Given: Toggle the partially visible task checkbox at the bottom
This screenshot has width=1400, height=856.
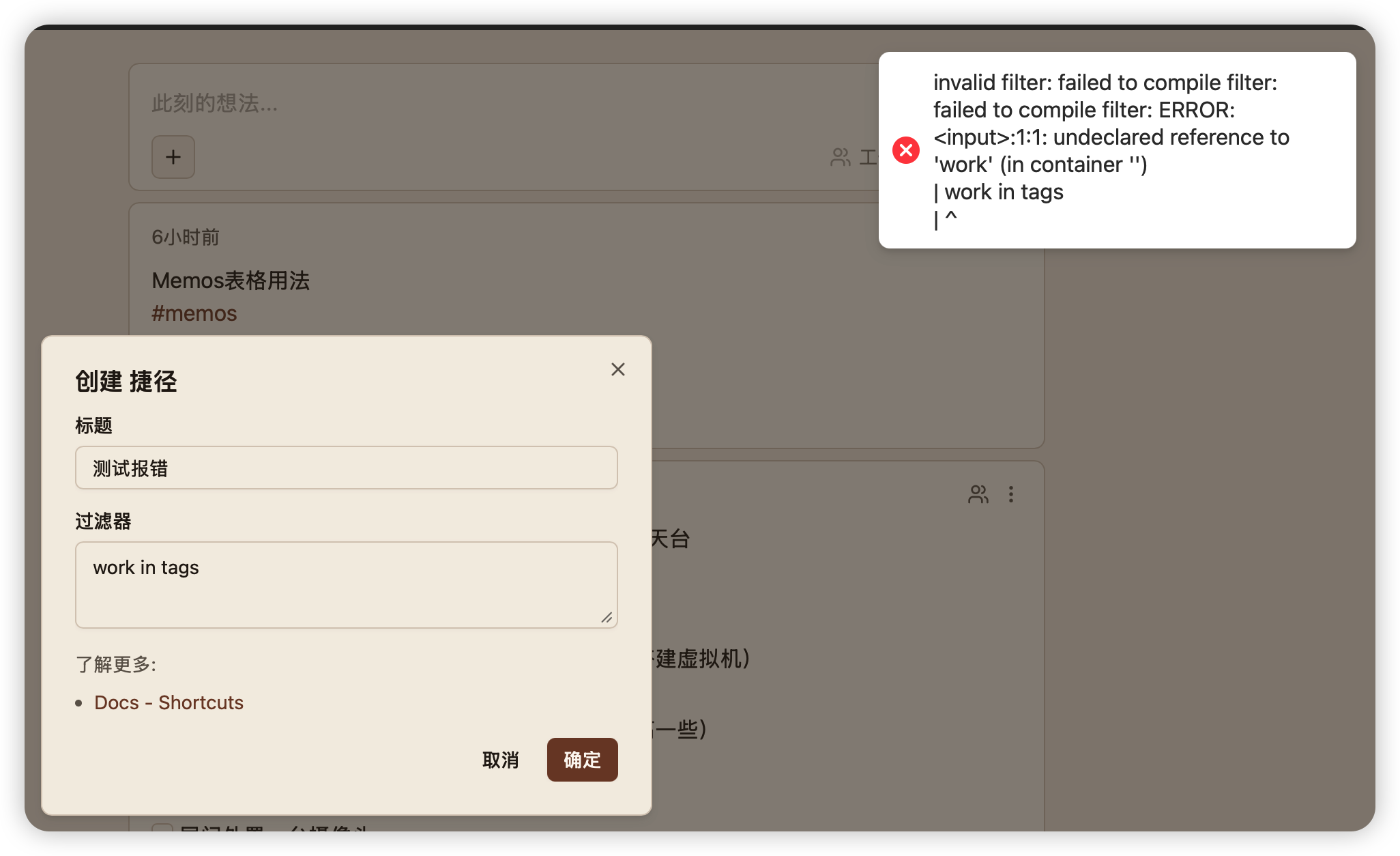Looking at the screenshot, I should [x=162, y=829].
